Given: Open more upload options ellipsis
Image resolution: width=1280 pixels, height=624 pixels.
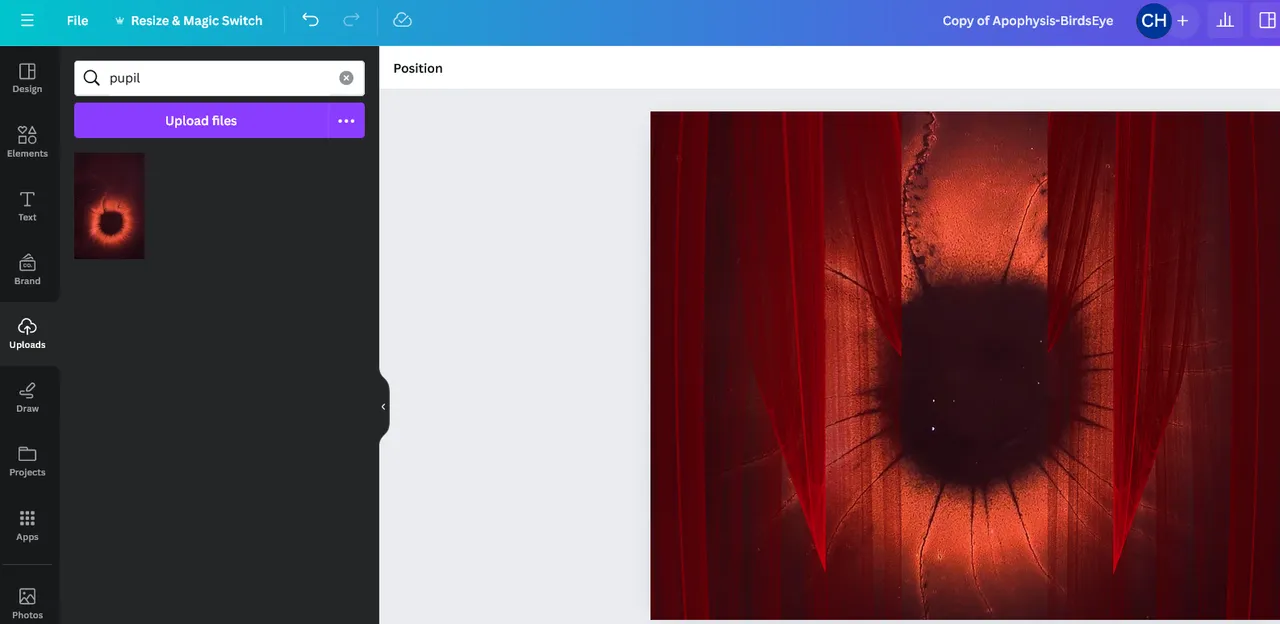Looking at the screenshot, I should [346, 120].
